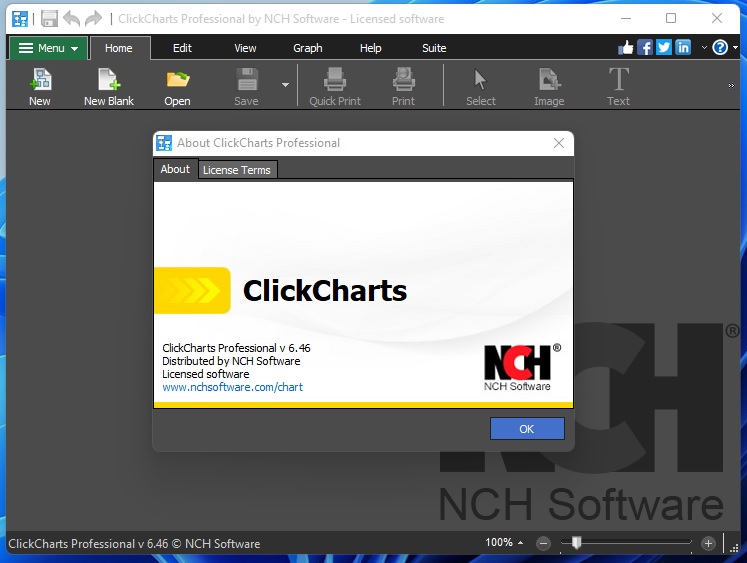Open the Edit ribbon tab
The width and height of the screenshot is (747, 563).
tap(182, 48)
